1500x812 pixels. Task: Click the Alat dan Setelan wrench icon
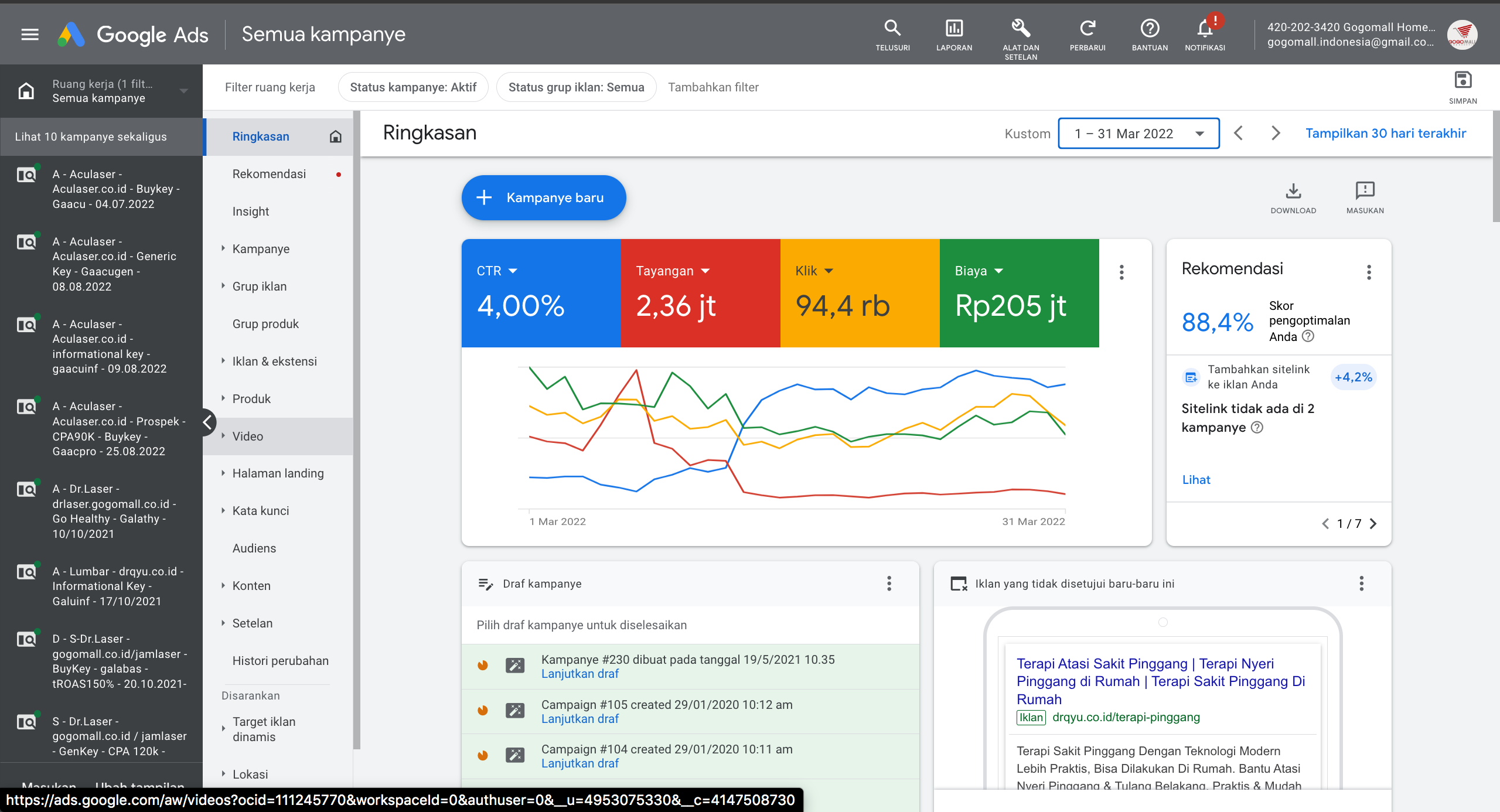[x=1020, y=28]
